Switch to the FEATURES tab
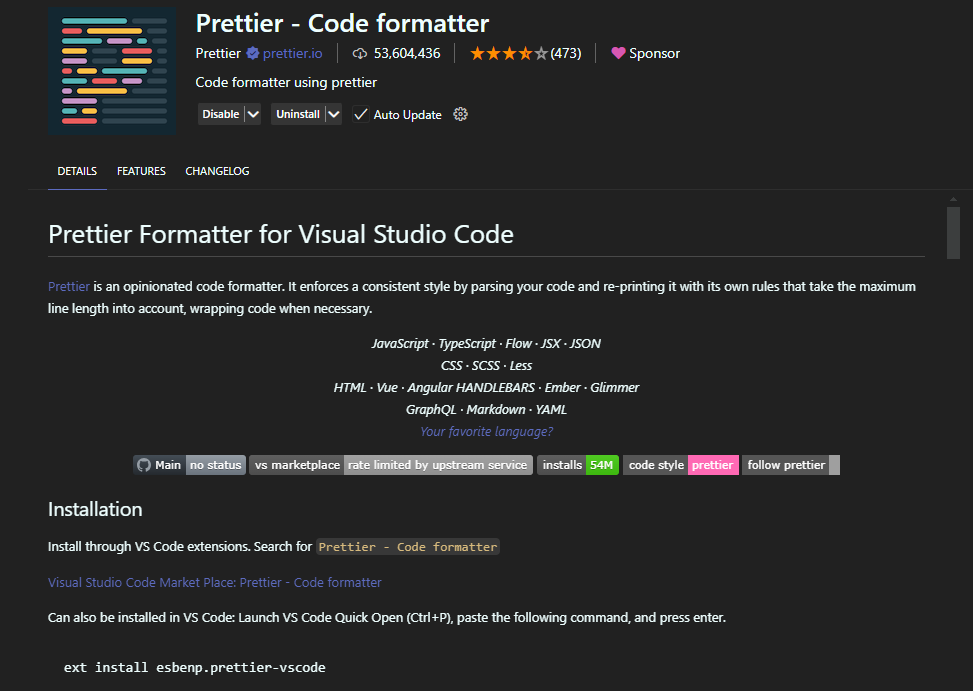This screenshot has width=973, height=691. 141,171
